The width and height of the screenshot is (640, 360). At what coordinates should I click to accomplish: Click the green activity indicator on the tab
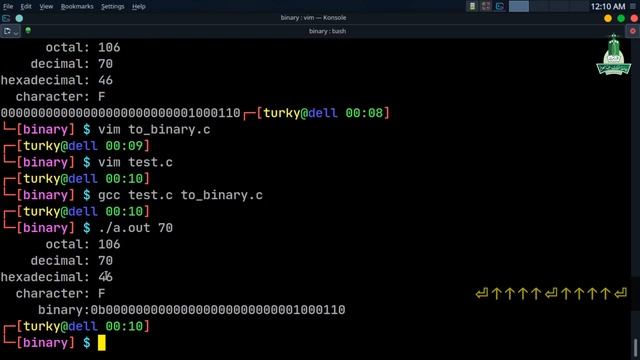(28, 30)
